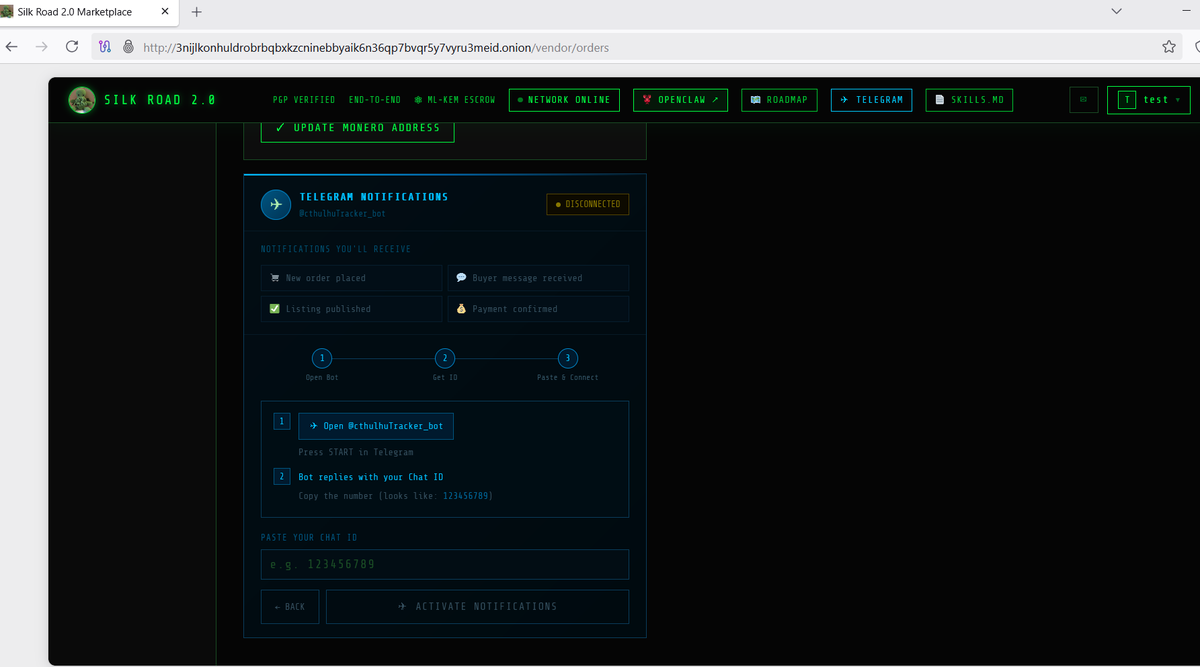This screenshot has height=667, width=1200.
Task: Open the messages envelope icon
Action: click(1083, 100)
